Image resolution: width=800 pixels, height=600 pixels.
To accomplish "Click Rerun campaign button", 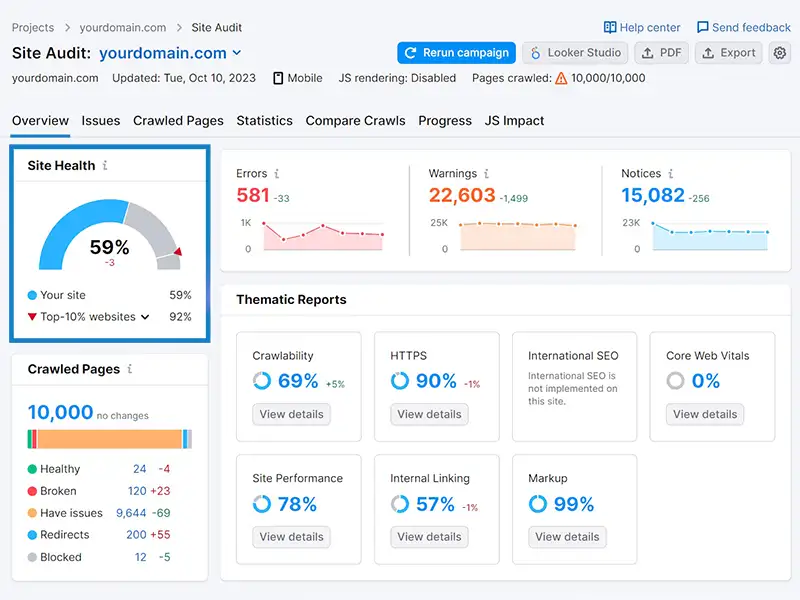I will (456, 53).
